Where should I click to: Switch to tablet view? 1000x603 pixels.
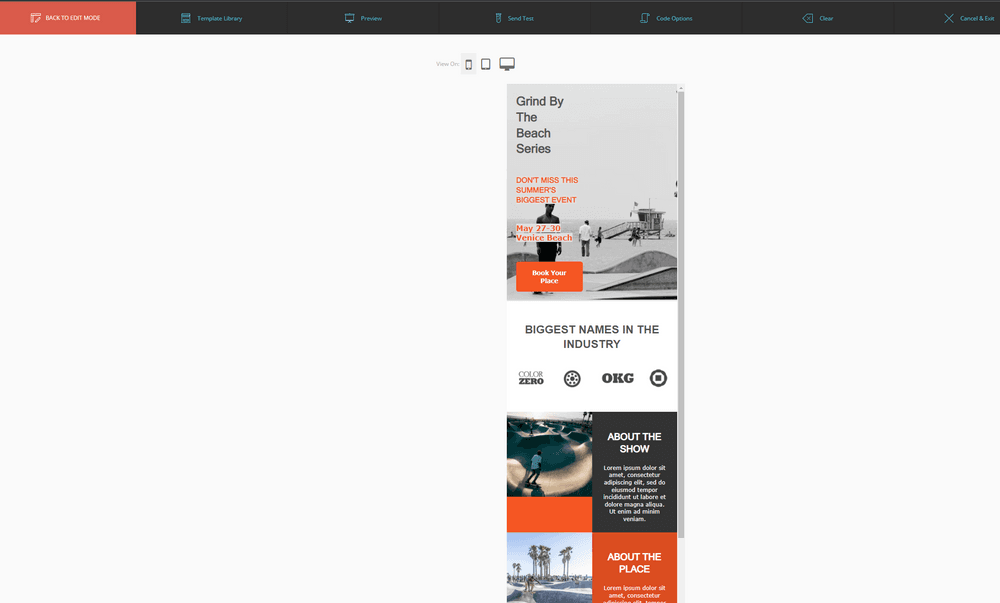click(x=486, y=64)
